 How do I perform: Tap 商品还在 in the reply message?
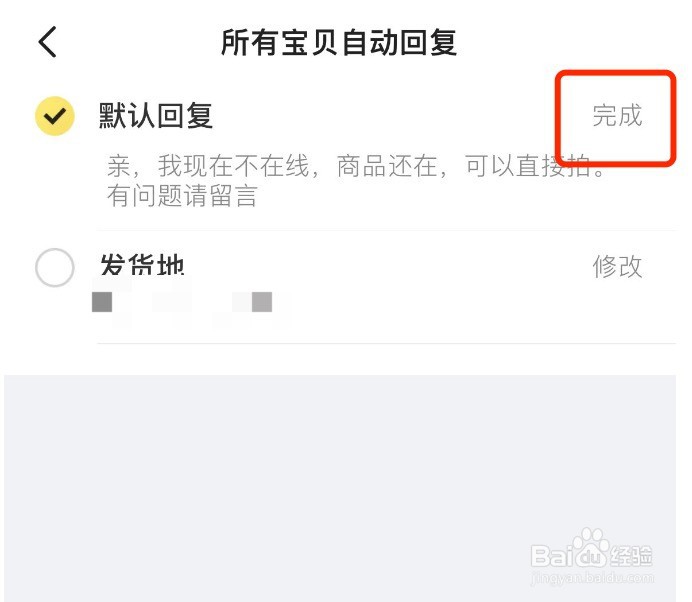tap(387, 166)
